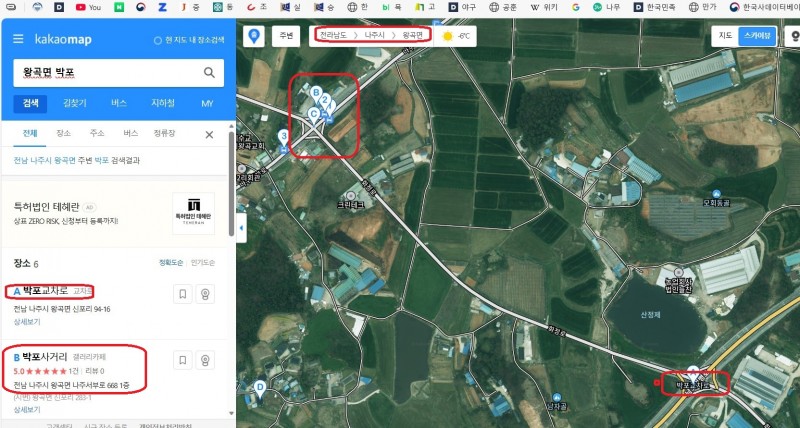This screenshot has height=428, width=800.
Task: Select the 길찾기 tab
Action: 74,103
